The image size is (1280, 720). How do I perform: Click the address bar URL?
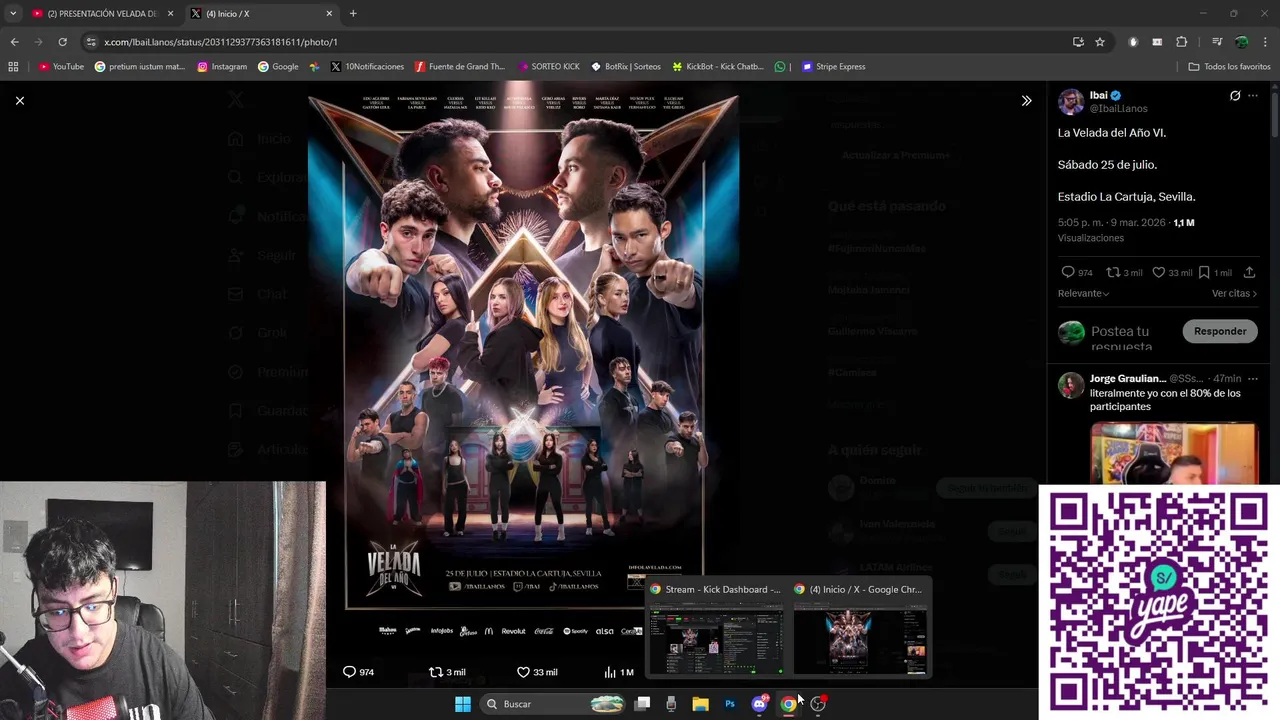tap(221, 42)
